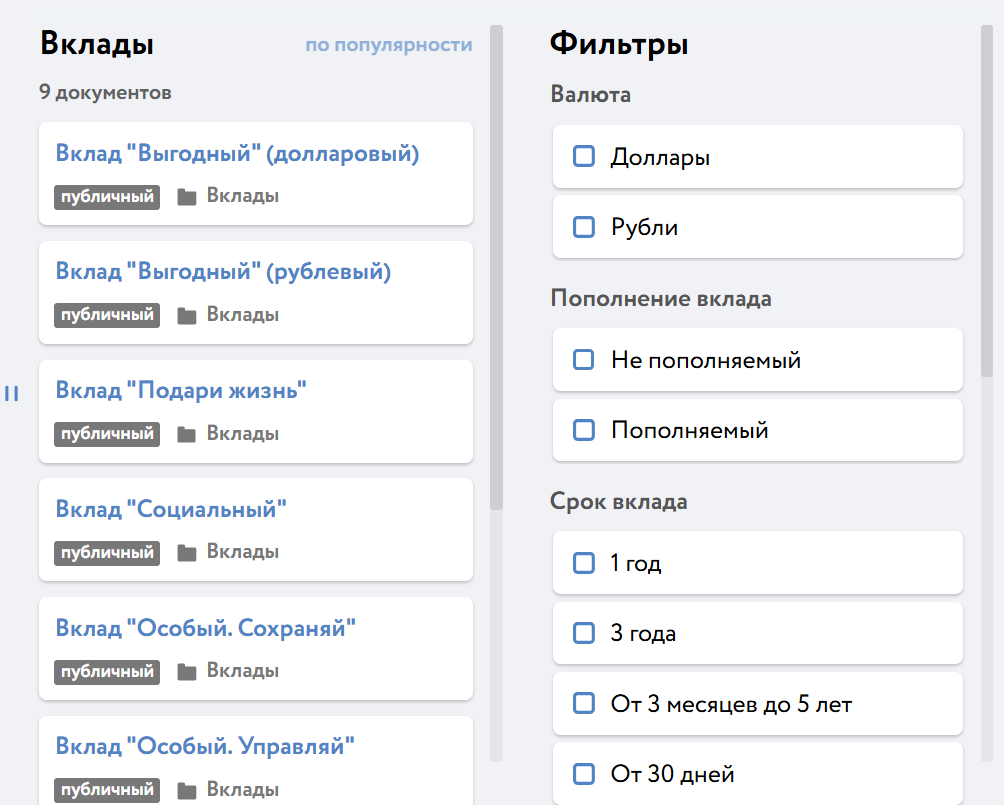Image resolution: width=1004 pixels, height=805 pixels.
Task: Click folder icon under Вклад "Подари жизнь"
Action: [x=186, y=435]
